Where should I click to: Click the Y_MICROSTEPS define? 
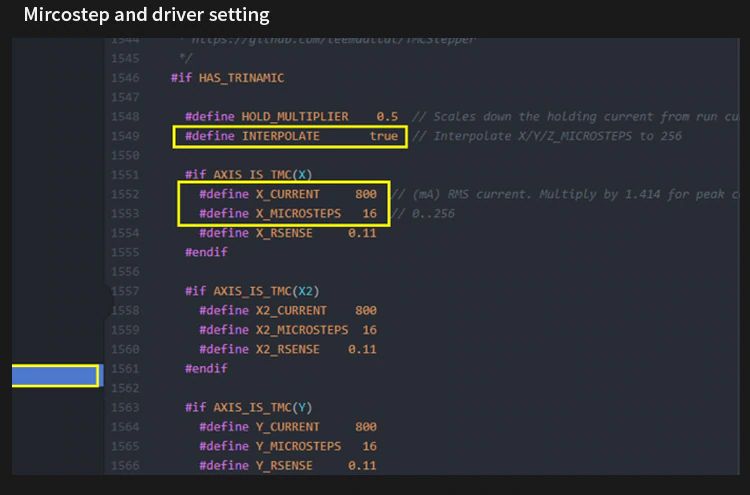tap(288, 446)
